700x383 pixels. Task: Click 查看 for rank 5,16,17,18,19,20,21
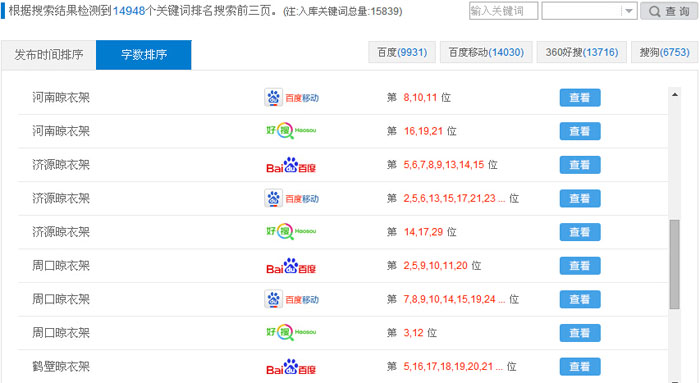580,367
